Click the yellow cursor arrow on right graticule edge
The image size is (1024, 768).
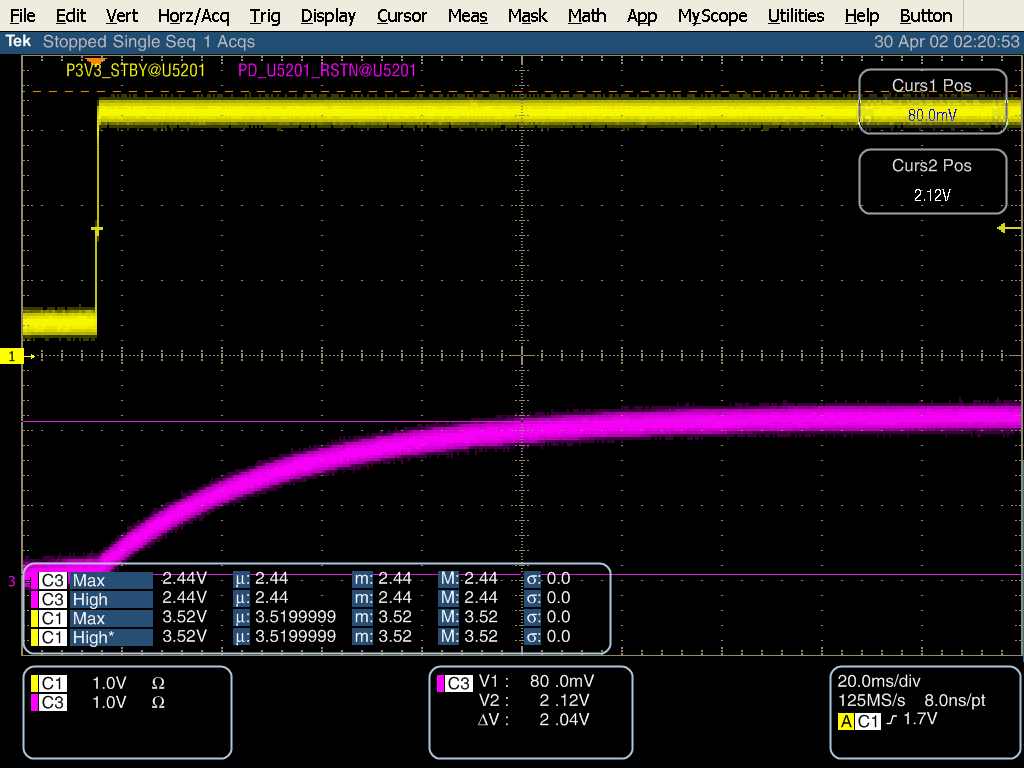click(1000, 229)
